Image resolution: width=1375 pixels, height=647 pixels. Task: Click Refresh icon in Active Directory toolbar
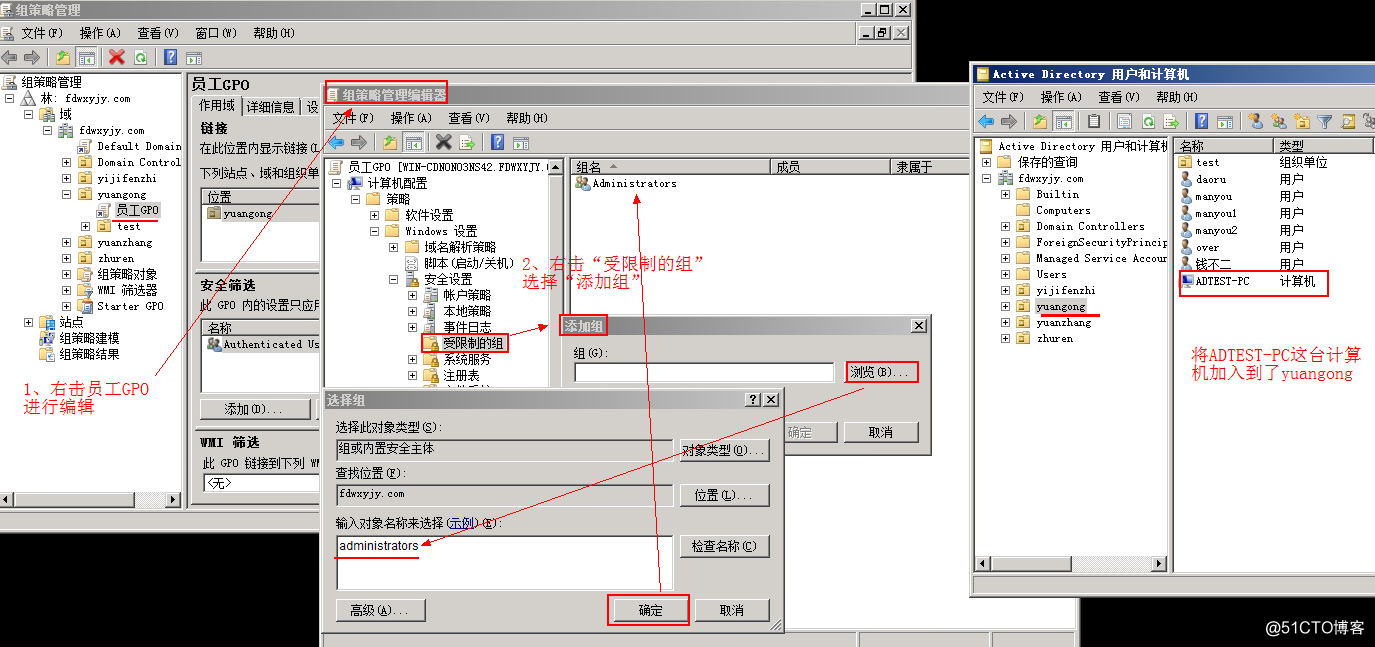click(x=1148, y=122)
